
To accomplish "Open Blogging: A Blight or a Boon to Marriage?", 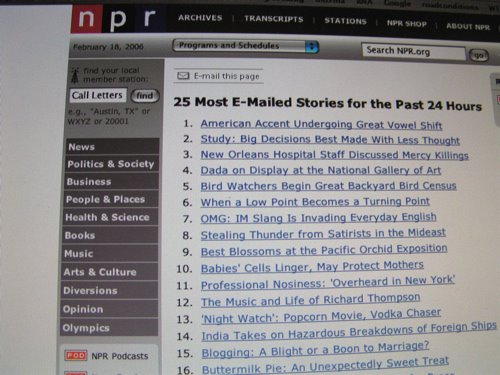I will click(315, 350).
